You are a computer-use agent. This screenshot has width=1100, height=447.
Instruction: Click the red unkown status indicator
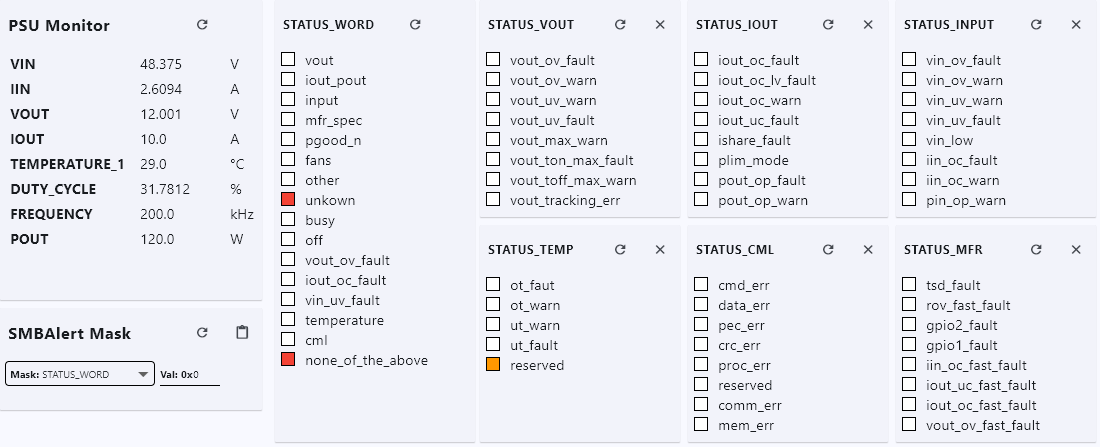tap(288, 200)
